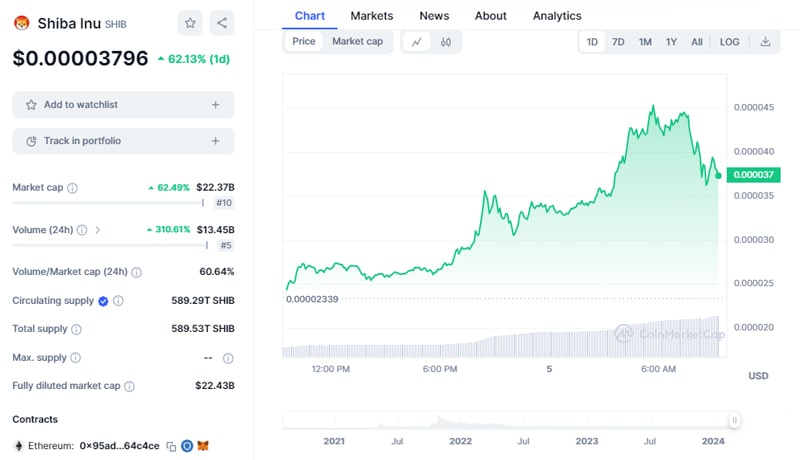Switch to candlestick chart icon
The image size is (800, 460).
click(x=446, y=42)
